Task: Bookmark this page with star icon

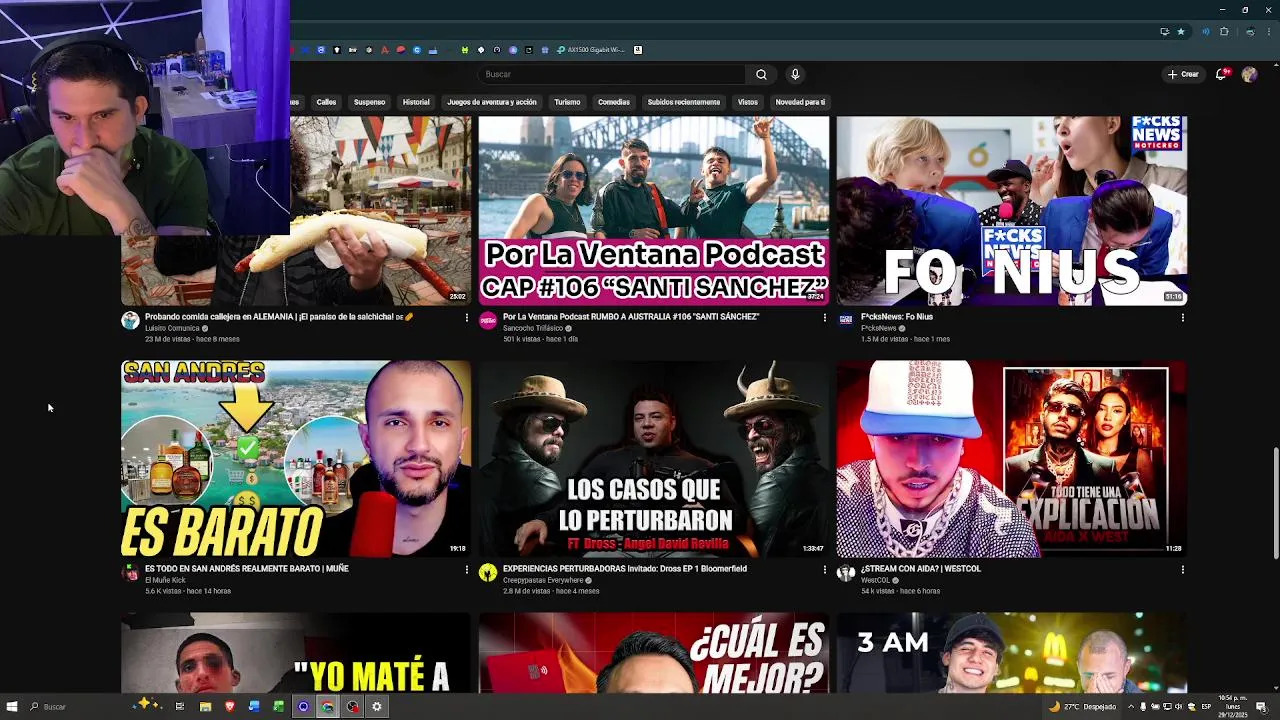Action: tap(1181, 32)
